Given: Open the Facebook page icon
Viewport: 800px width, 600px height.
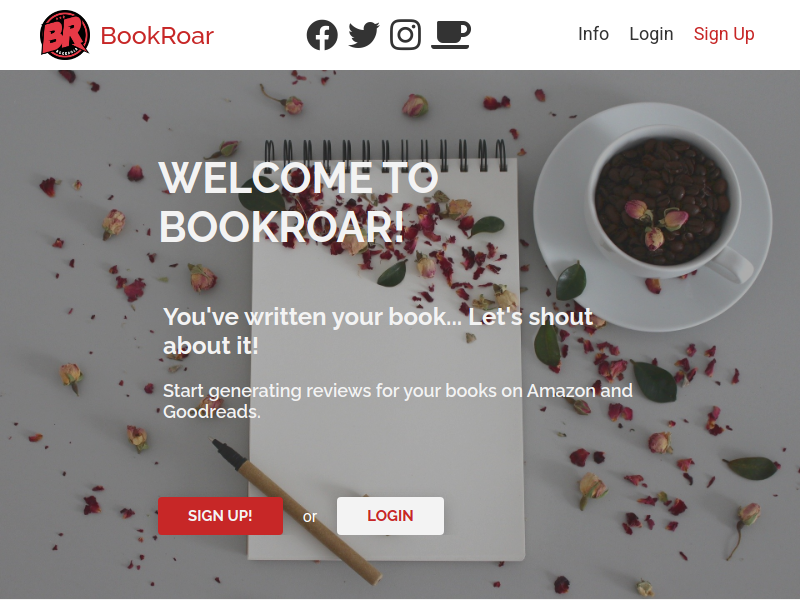Looking at the screenshot, I should [322, 35].
